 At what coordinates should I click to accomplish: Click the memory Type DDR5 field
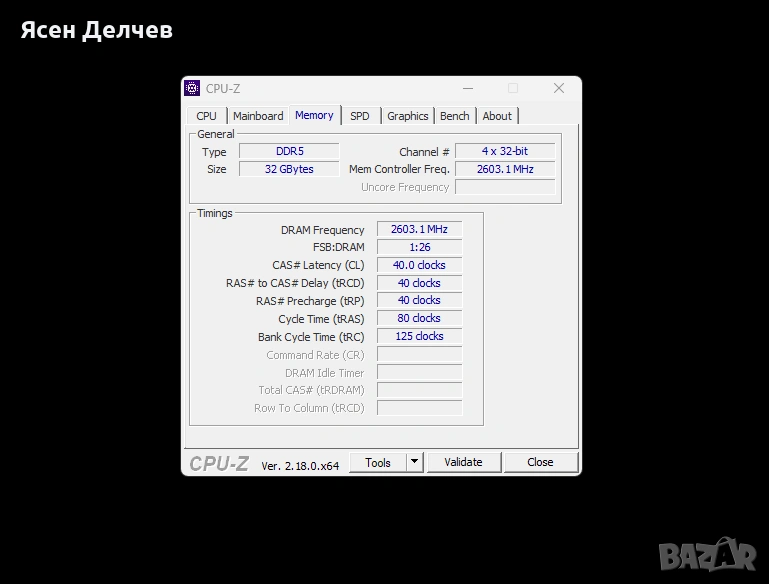pyautogui.click(x=288, y=152)
